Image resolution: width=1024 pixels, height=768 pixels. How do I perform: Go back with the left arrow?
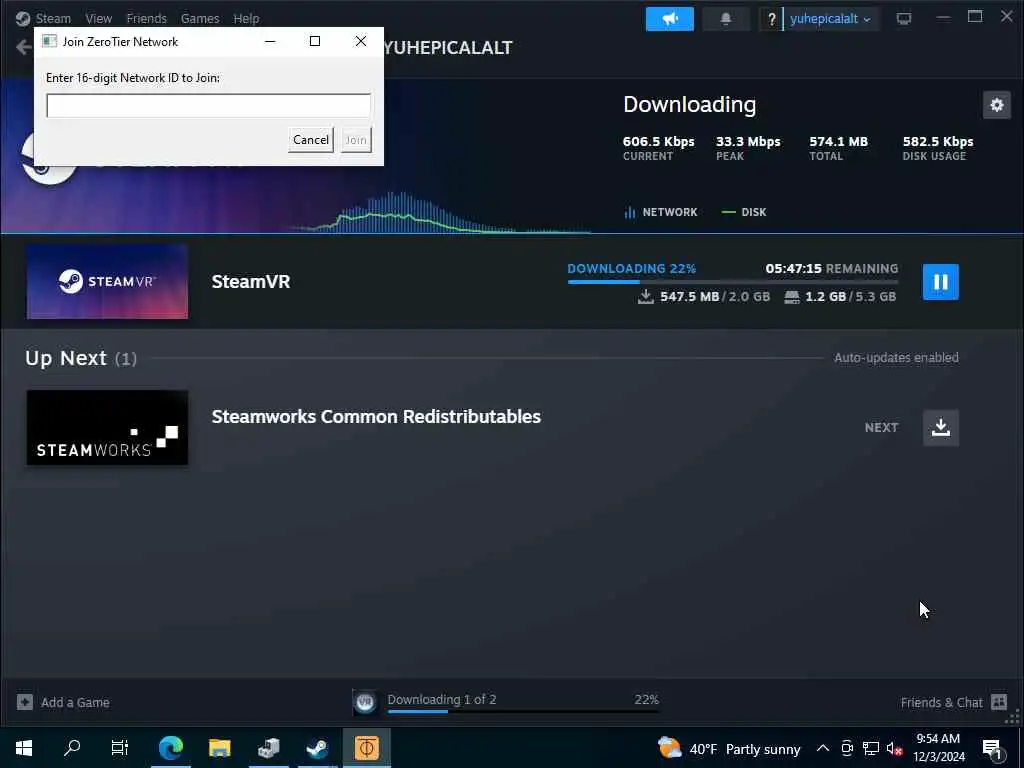pos(24,47)
